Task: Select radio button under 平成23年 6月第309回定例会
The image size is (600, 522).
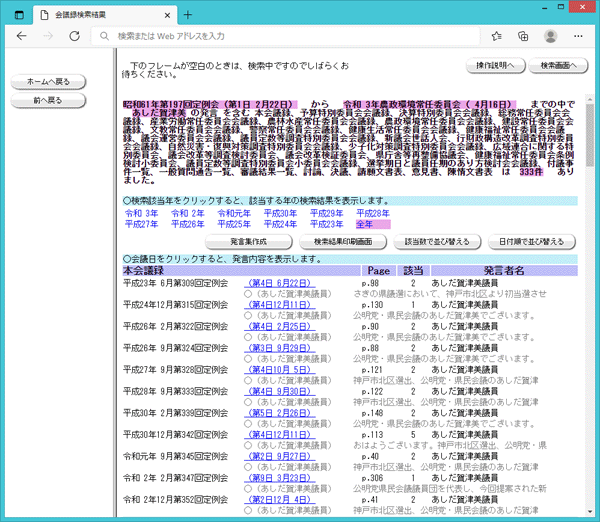Action: tap(248, 294)
